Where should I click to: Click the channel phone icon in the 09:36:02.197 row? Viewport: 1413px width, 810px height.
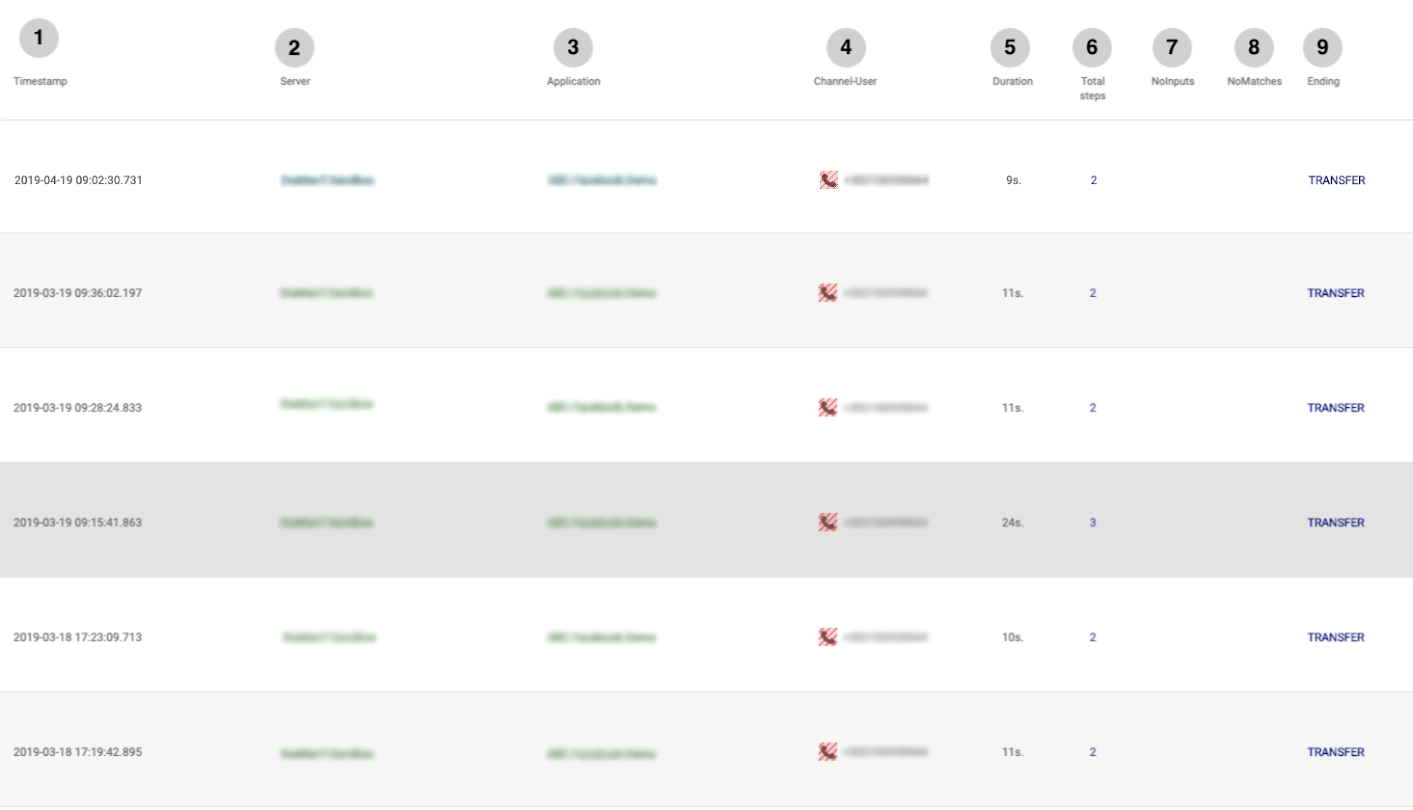click(827, 293)
